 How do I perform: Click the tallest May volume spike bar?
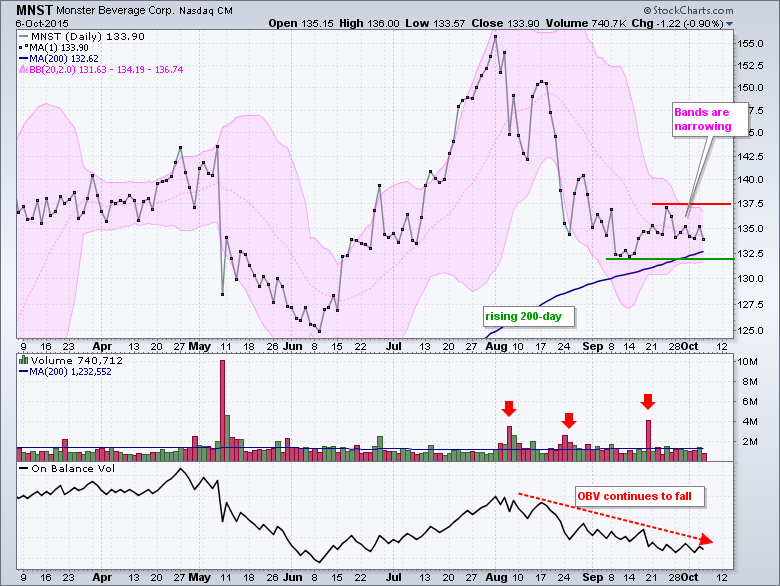click(222, 410)
